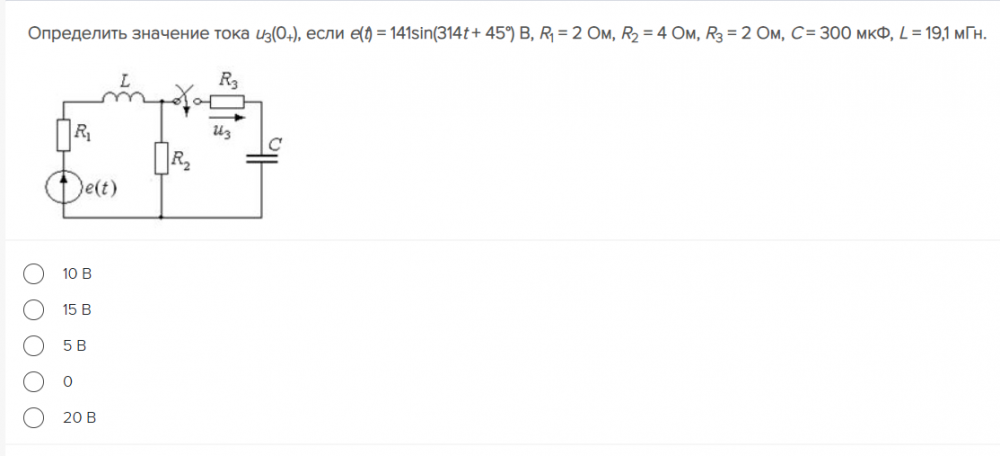Click the "10 В" answer label text
Screen dimensions: 1000x456
coord(76,273)
